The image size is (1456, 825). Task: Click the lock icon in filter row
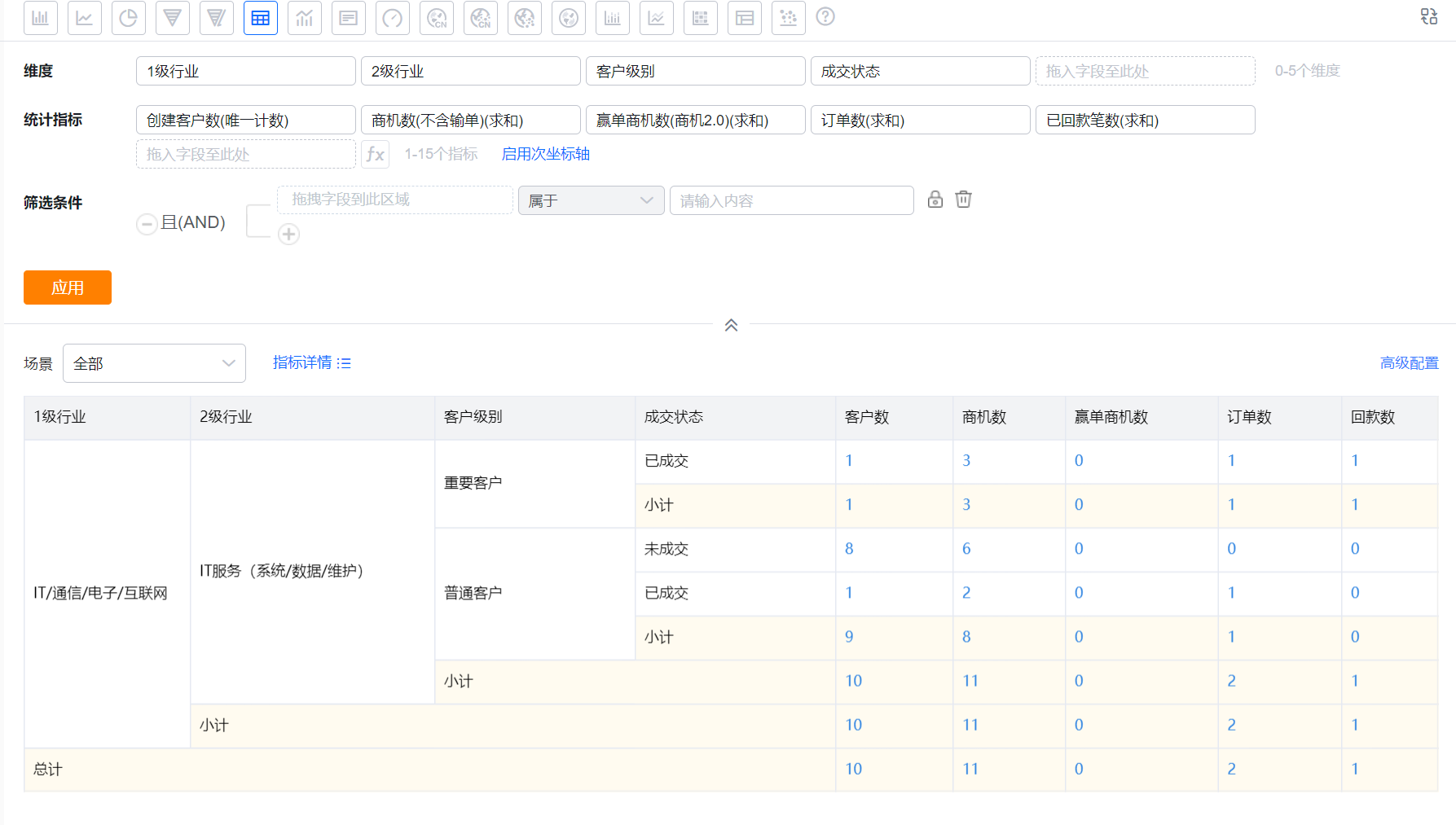(x=935, y=200)
